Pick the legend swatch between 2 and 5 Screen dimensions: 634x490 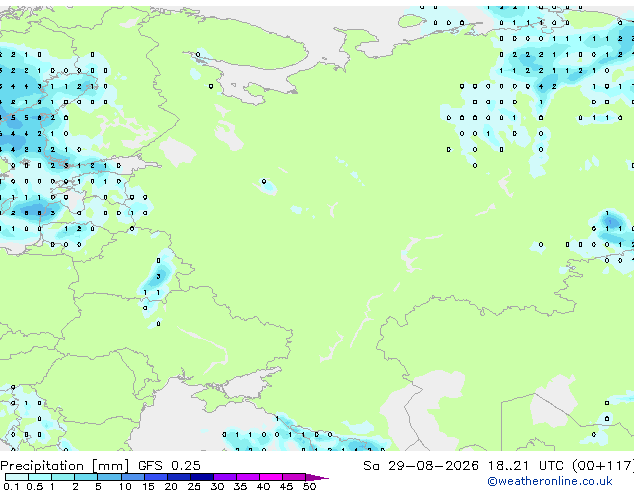(86, 477)
